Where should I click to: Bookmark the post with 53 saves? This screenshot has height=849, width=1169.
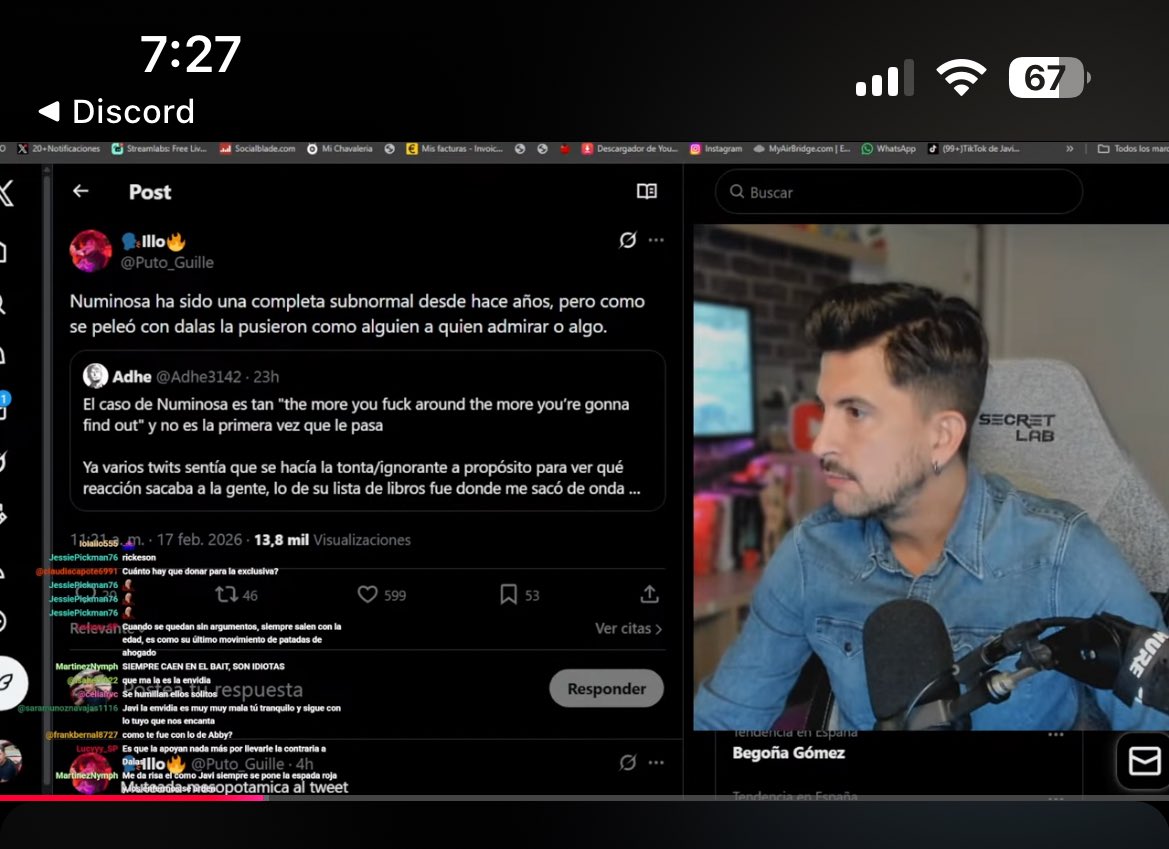[520, 595]
